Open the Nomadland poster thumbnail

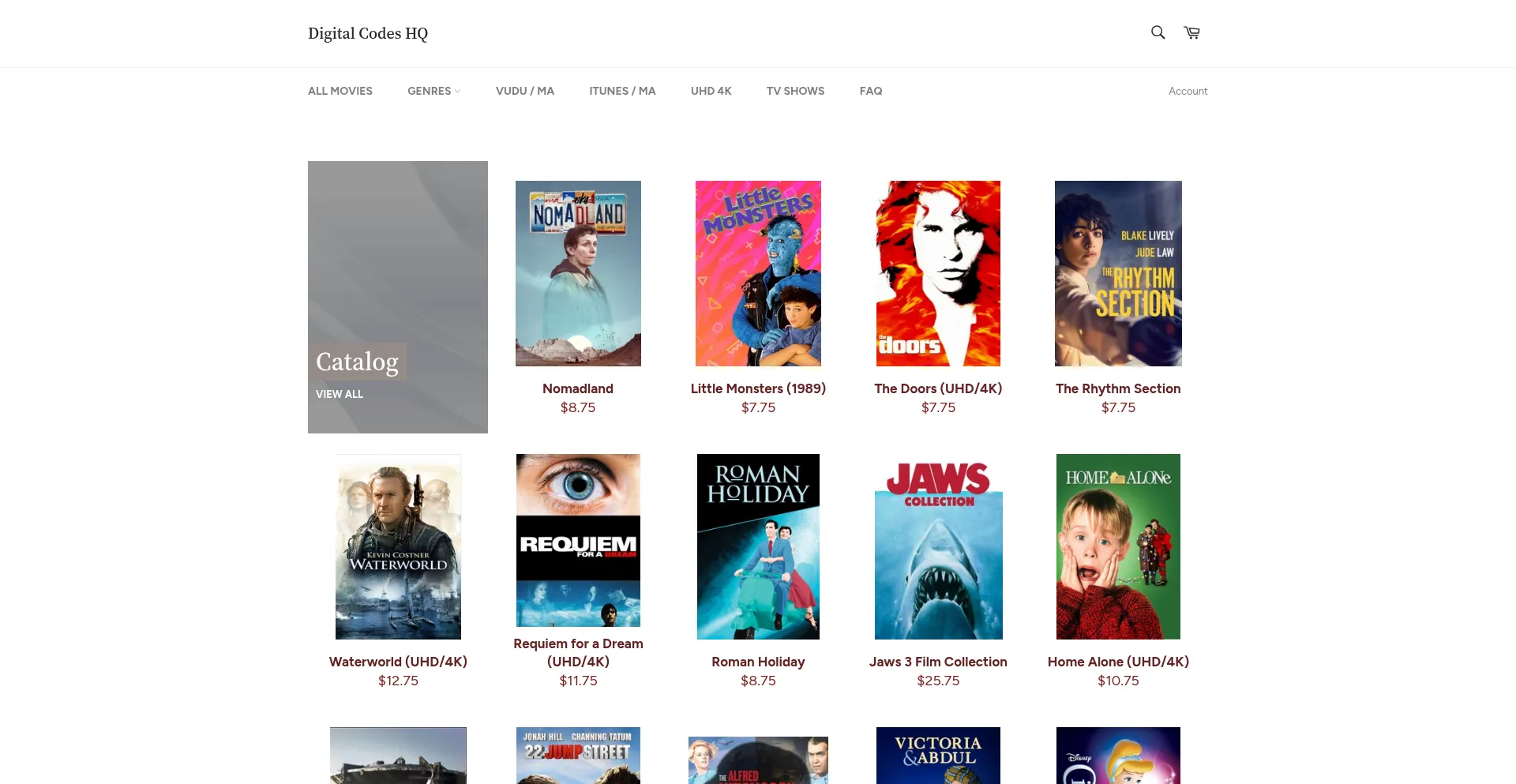pos(578,273)
